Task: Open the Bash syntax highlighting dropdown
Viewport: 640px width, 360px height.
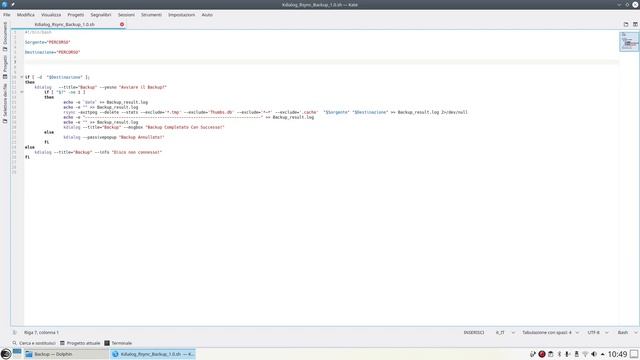Action: [627, 333]
